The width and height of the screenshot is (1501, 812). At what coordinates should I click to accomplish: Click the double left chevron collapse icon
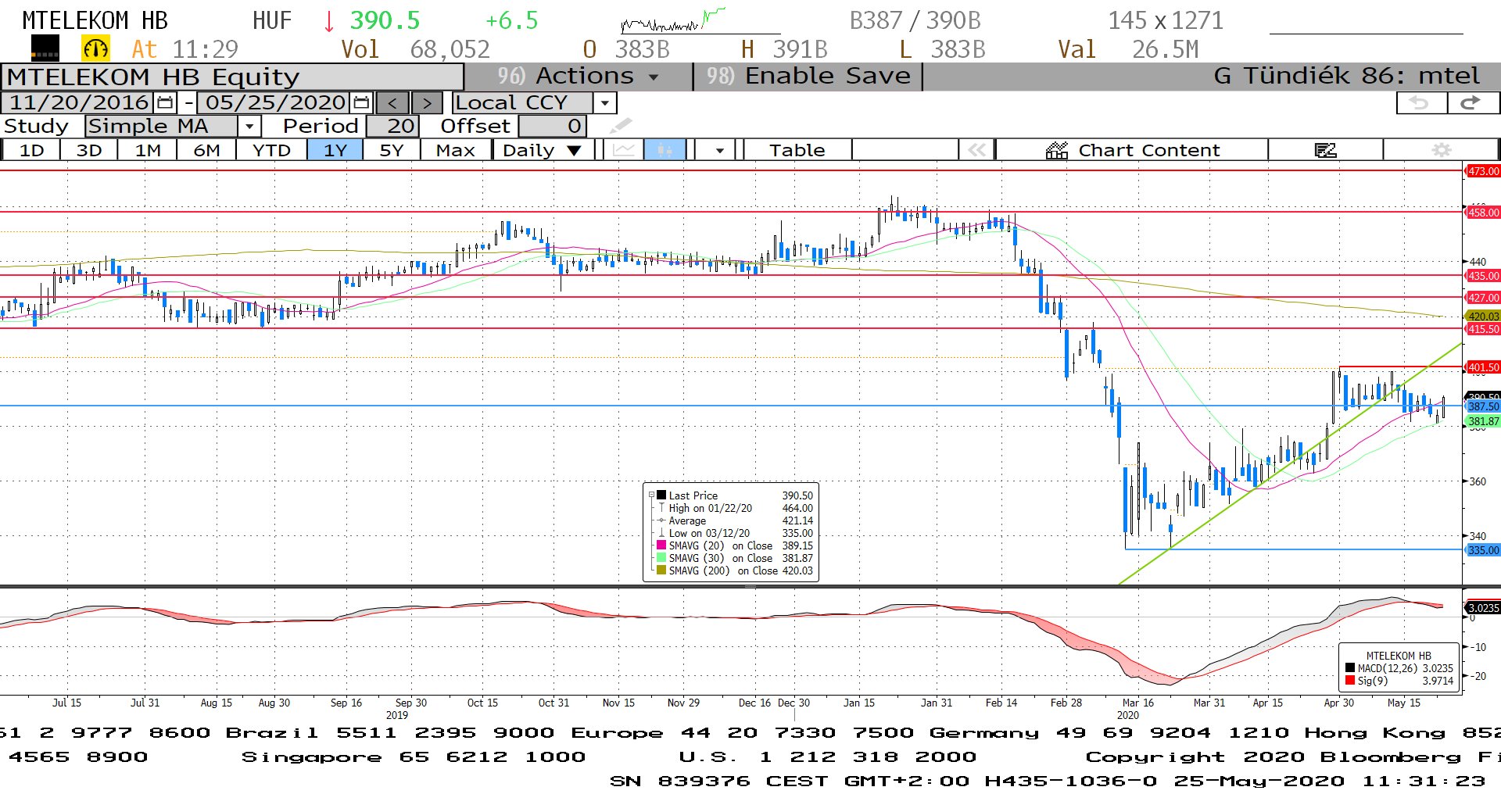[x=977, y=150]
